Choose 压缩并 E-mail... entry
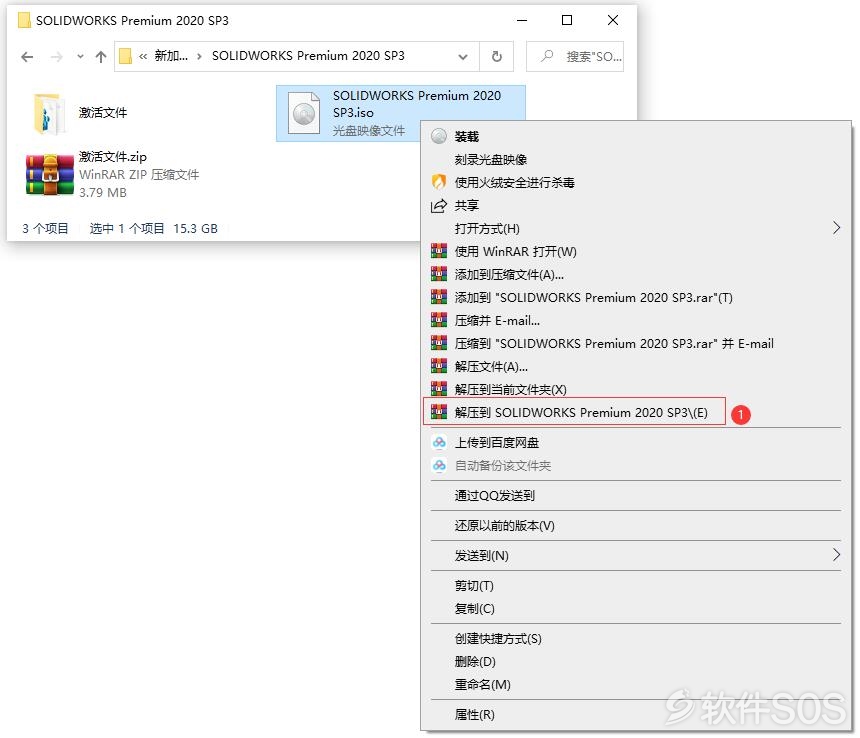 tap(636, 321)
